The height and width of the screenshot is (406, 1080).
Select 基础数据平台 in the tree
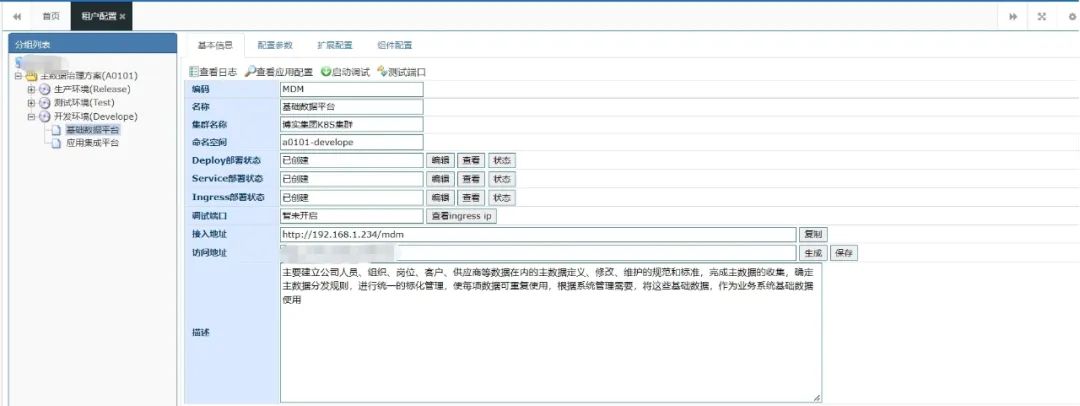click(x=92, y=130)
